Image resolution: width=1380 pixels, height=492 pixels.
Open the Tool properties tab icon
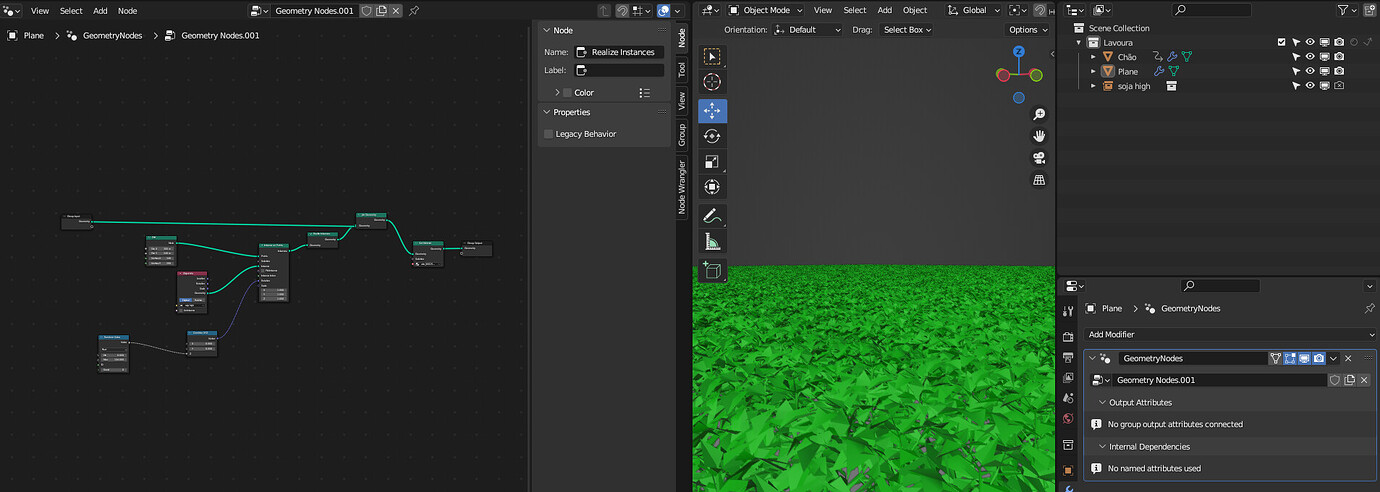(x=1068, y=311)
